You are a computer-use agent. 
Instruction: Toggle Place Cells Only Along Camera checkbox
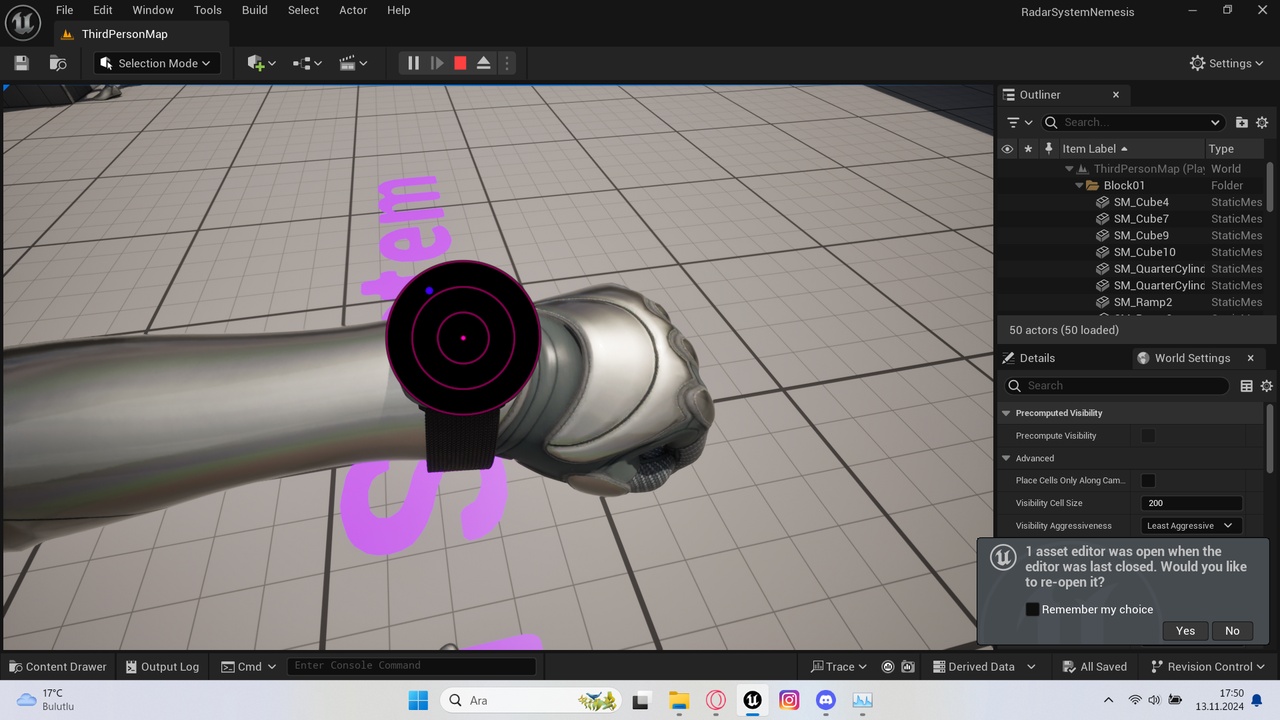pyautogui.click(x=1148, y=480)
